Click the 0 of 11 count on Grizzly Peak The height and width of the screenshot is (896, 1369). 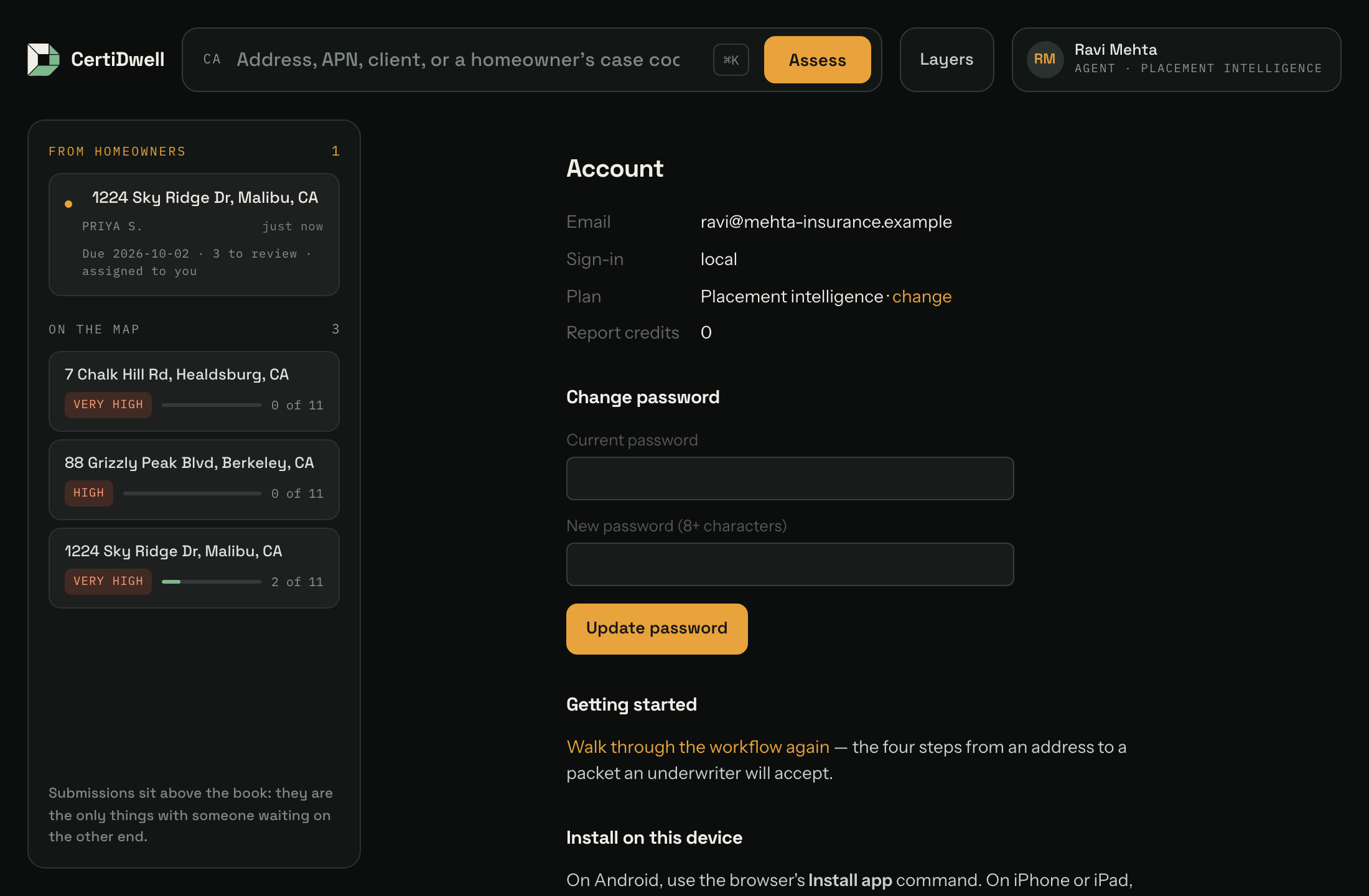[297, 493]
